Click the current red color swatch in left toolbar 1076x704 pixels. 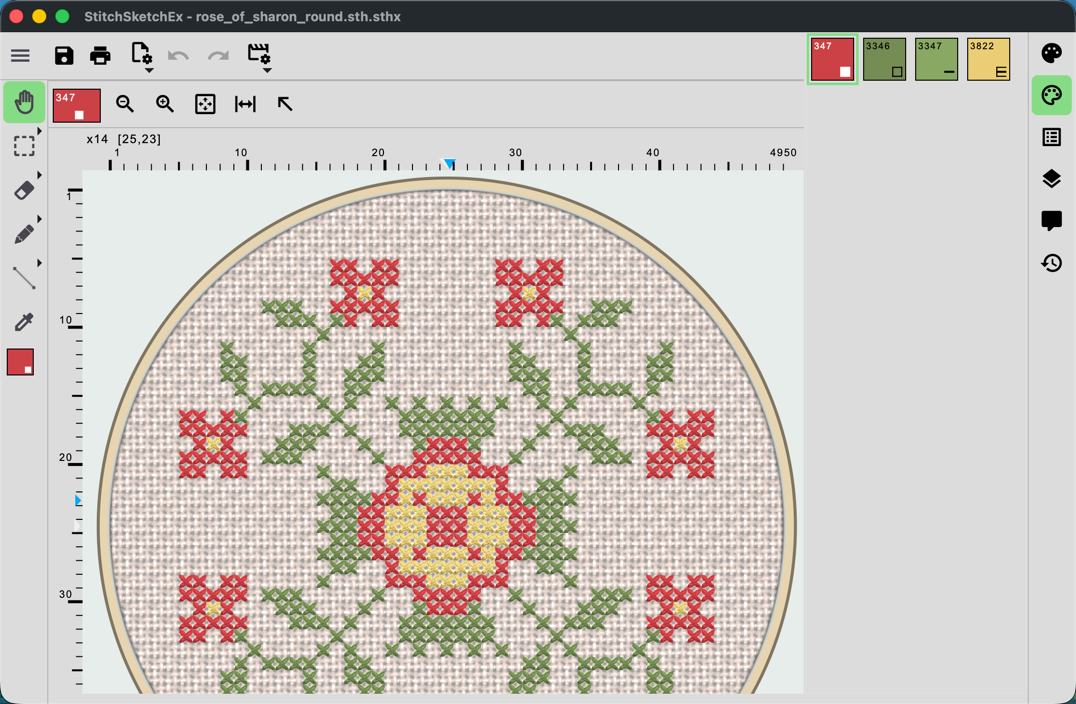[x=21, y=362]
